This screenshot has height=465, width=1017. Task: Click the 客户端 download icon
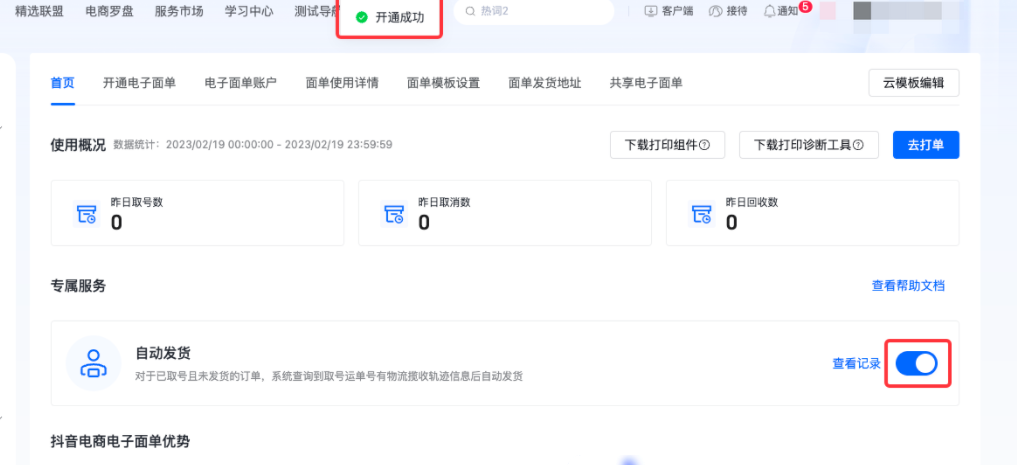651,12
